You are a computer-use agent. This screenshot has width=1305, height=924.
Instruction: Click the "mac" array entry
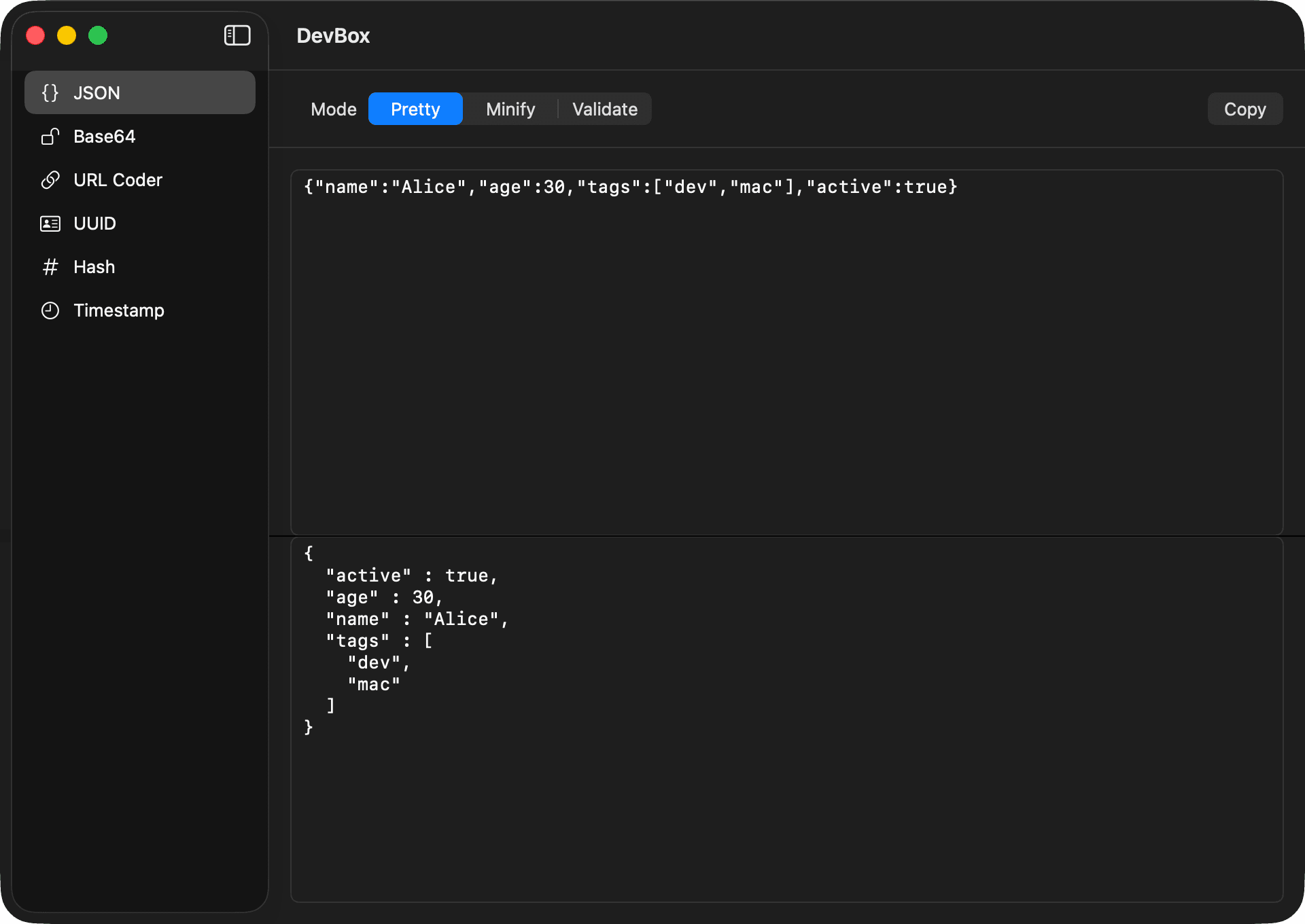point(374,684)
